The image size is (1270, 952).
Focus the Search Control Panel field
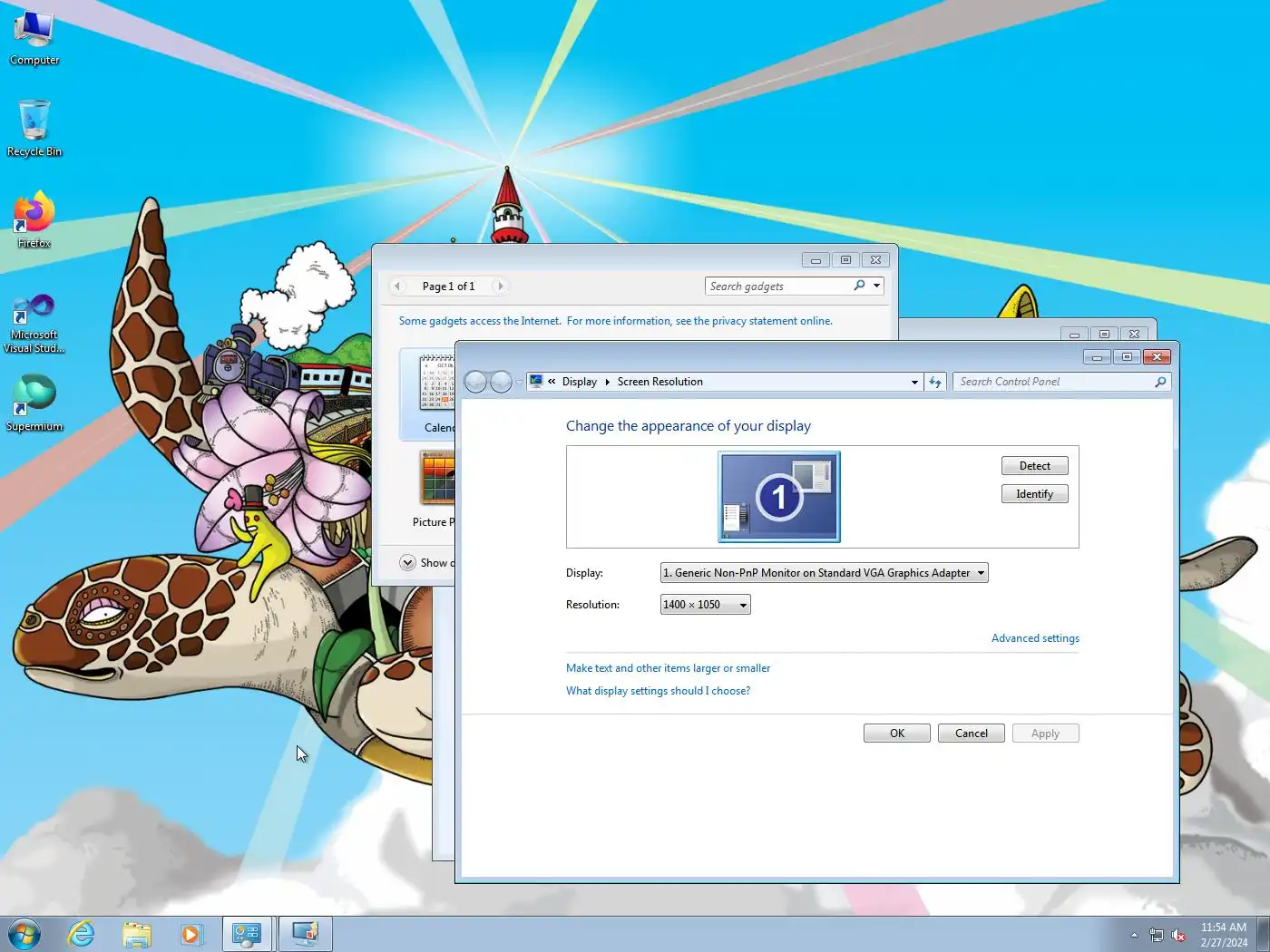pos(1054,382)
